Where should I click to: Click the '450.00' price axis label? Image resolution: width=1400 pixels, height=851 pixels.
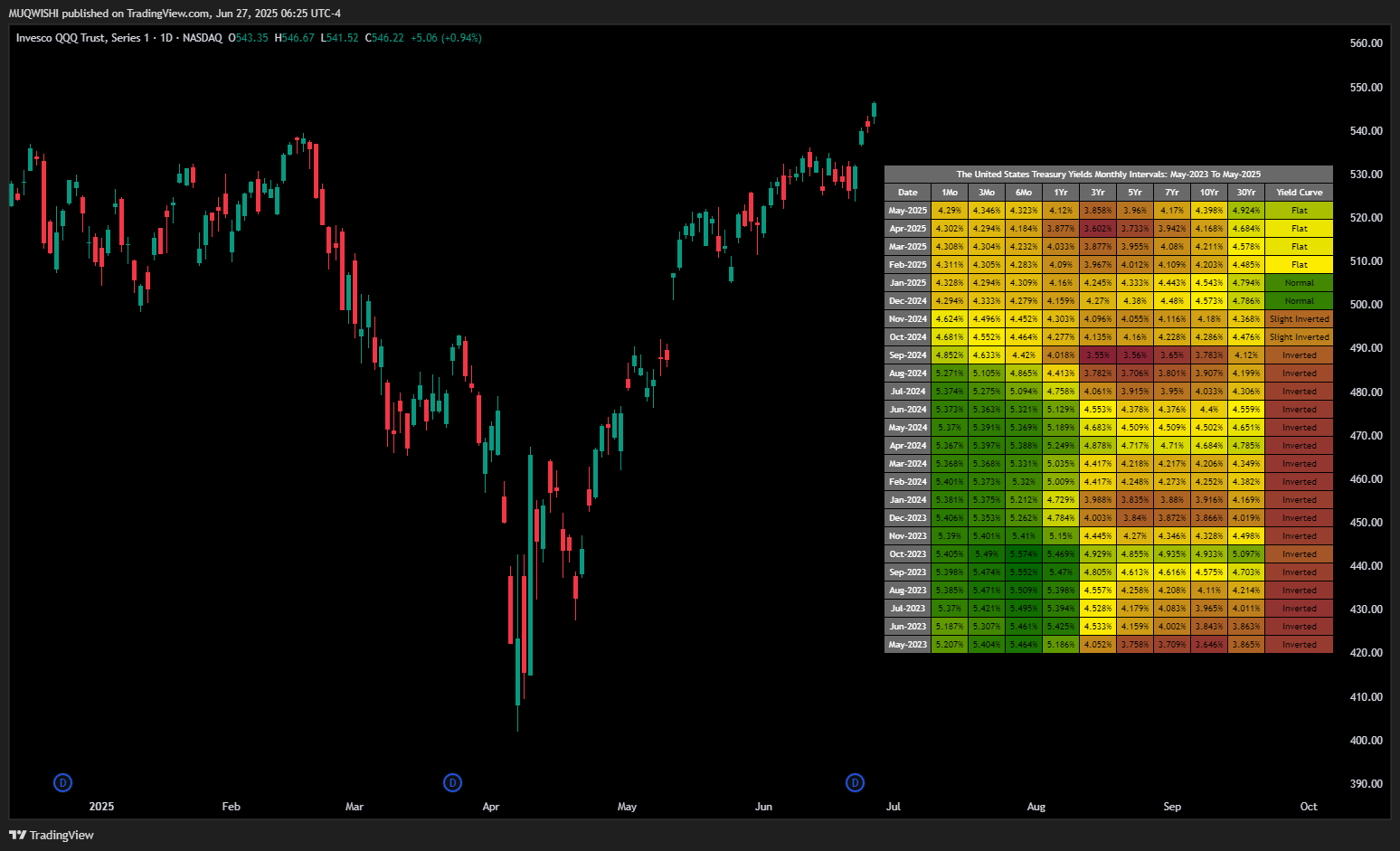[1366, 523]
